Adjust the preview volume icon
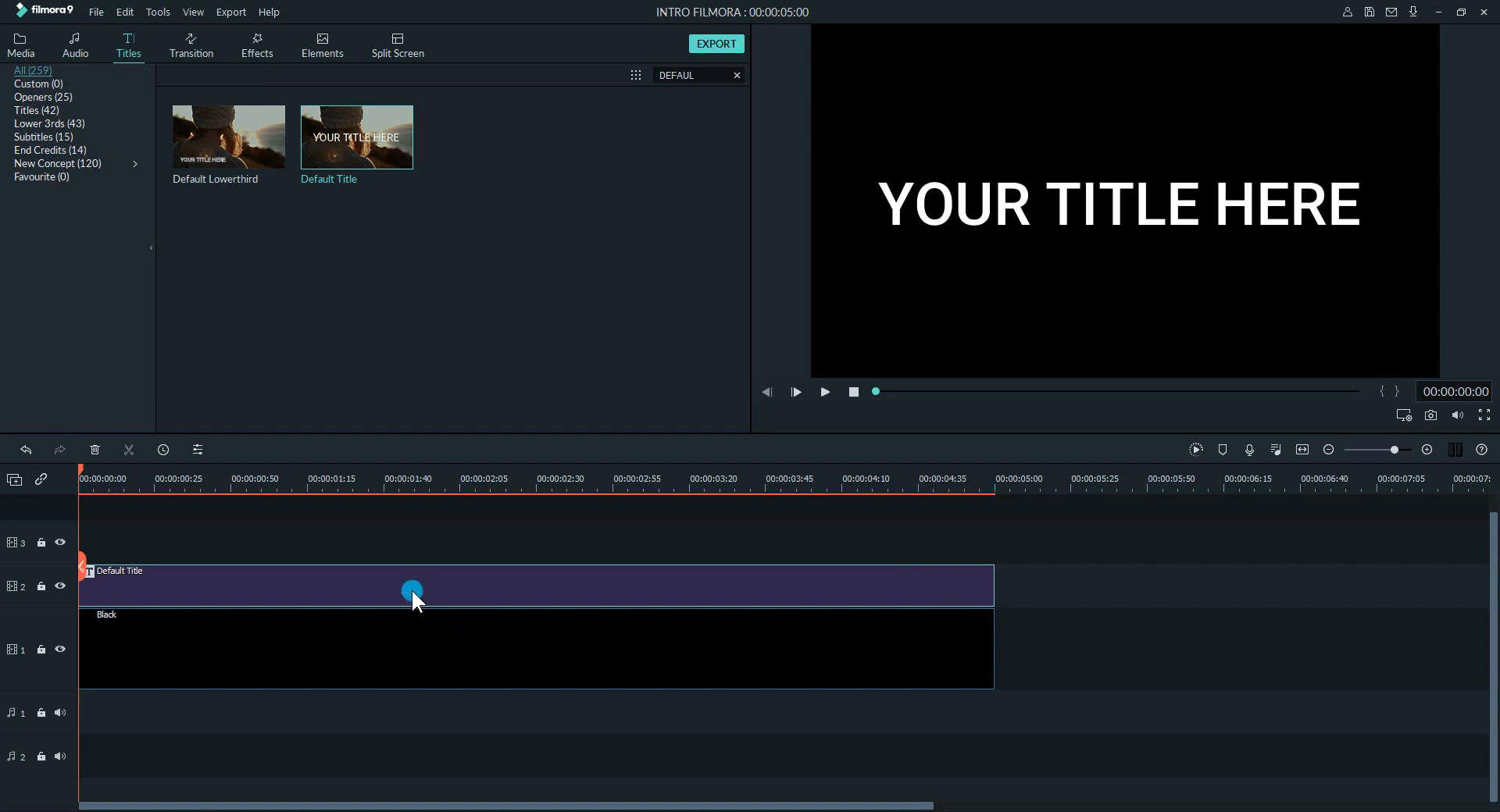 [x=1457, y=415]
